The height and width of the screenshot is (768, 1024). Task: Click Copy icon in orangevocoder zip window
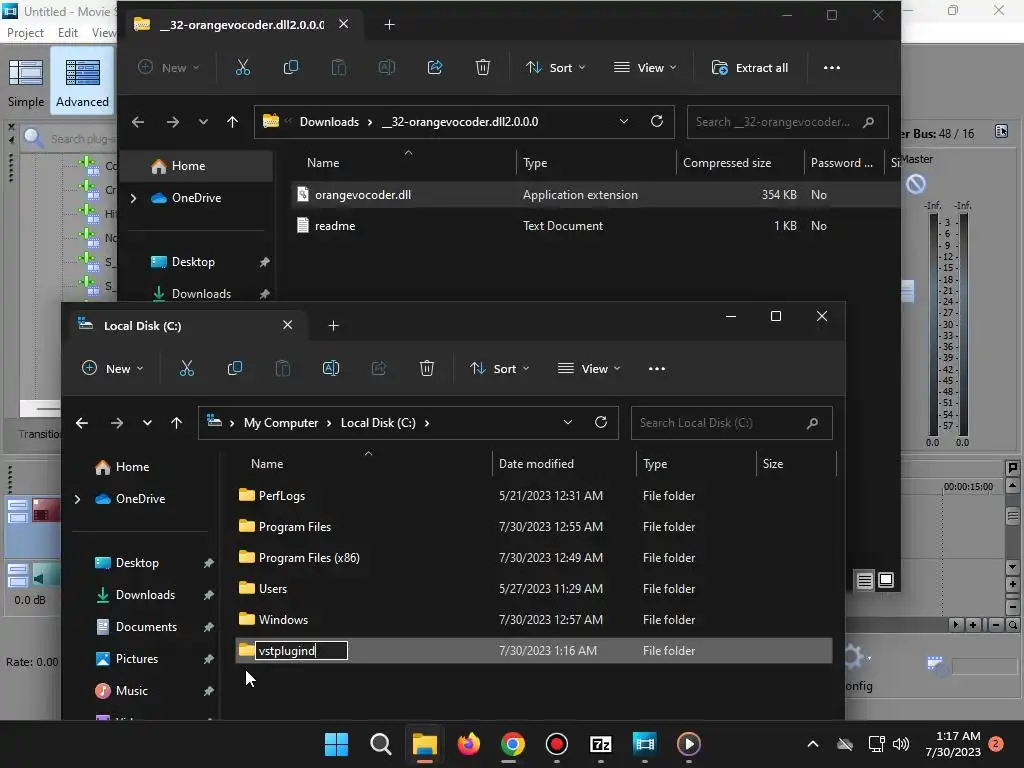click(x=291, y=67)
